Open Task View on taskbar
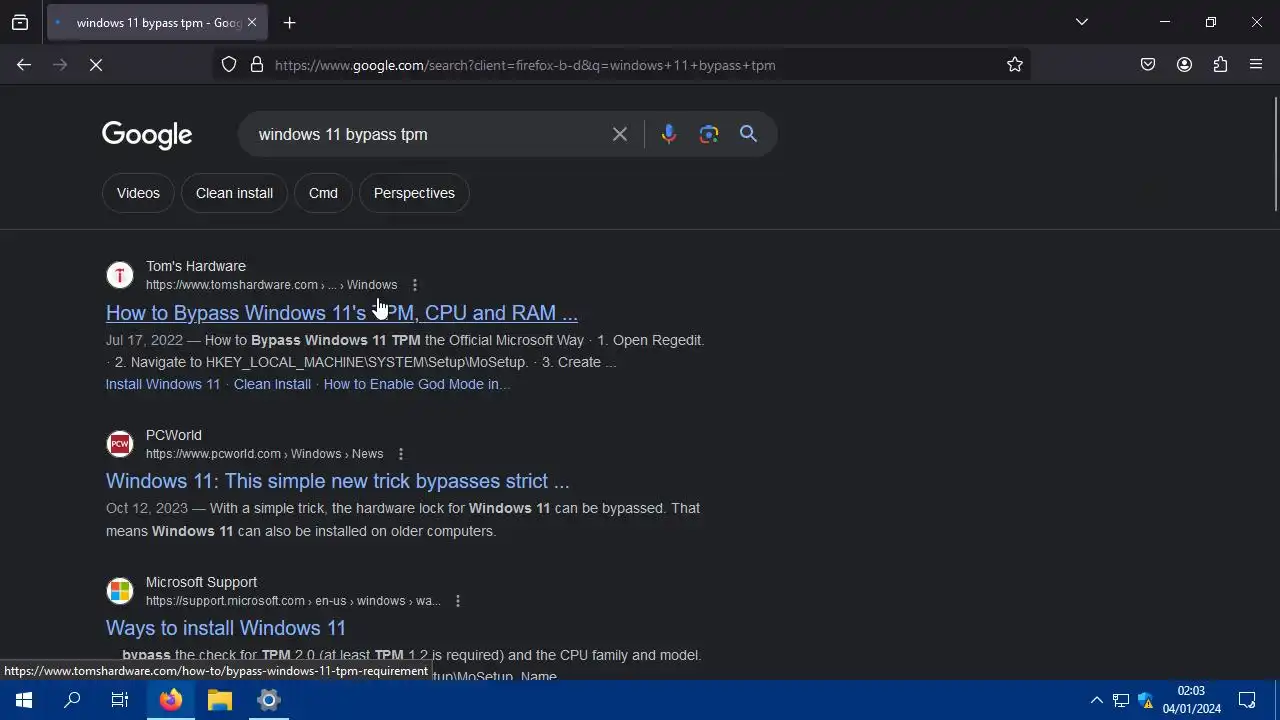Screen dimensions: 1280x720 point(120,700)
